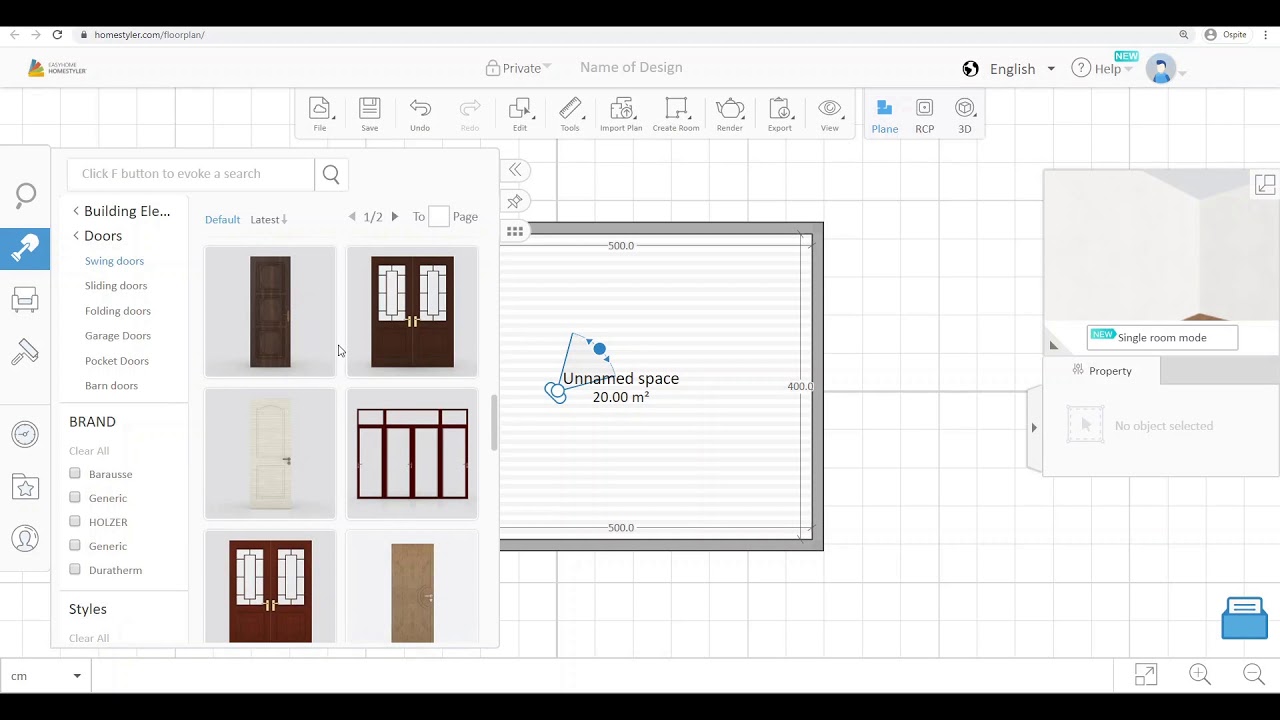Click Import Plan in the toolbar
The height and width of the screenshot is (720, 1280).
[x=621, y=114]
